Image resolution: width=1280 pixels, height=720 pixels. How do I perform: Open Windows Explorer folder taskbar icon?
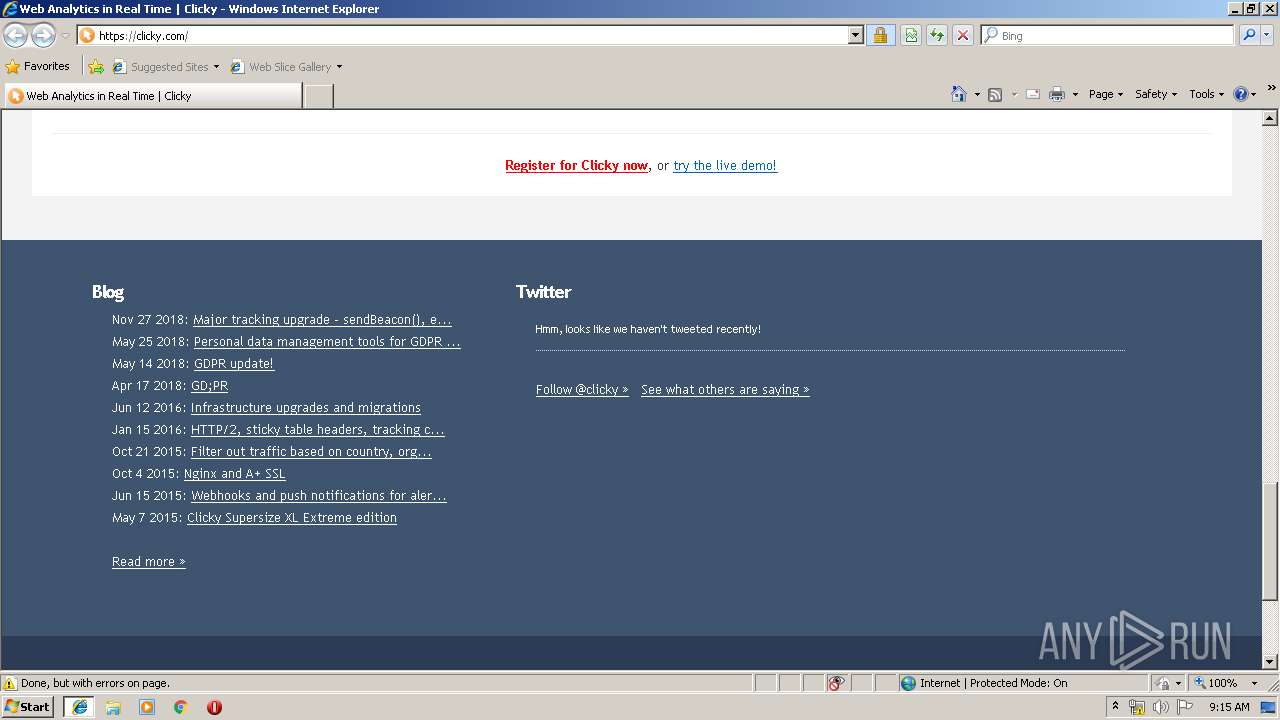(x=113, y=707)
